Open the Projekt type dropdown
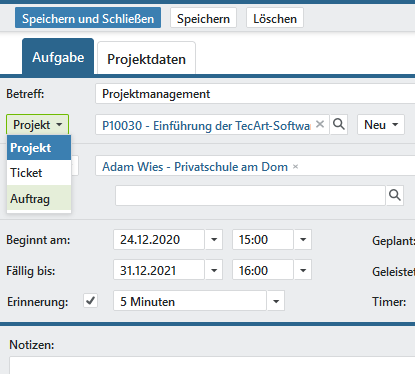The height and width of the screenshot is (374, 415). [x=37, y=125]
